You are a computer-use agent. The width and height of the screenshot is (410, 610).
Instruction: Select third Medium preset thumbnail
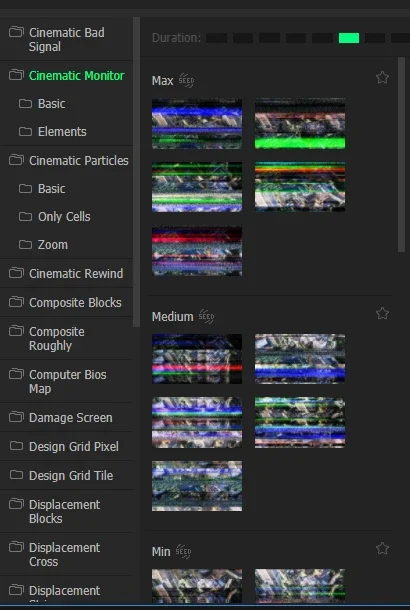coord(197,422)
